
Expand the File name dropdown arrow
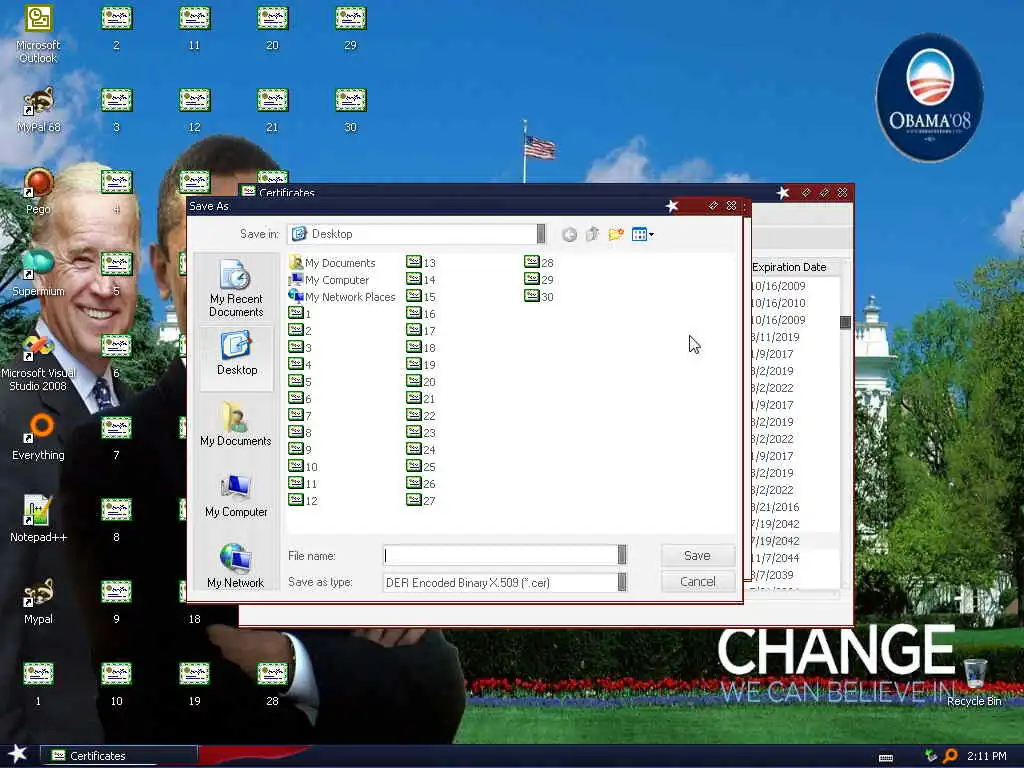coord(622,555)
